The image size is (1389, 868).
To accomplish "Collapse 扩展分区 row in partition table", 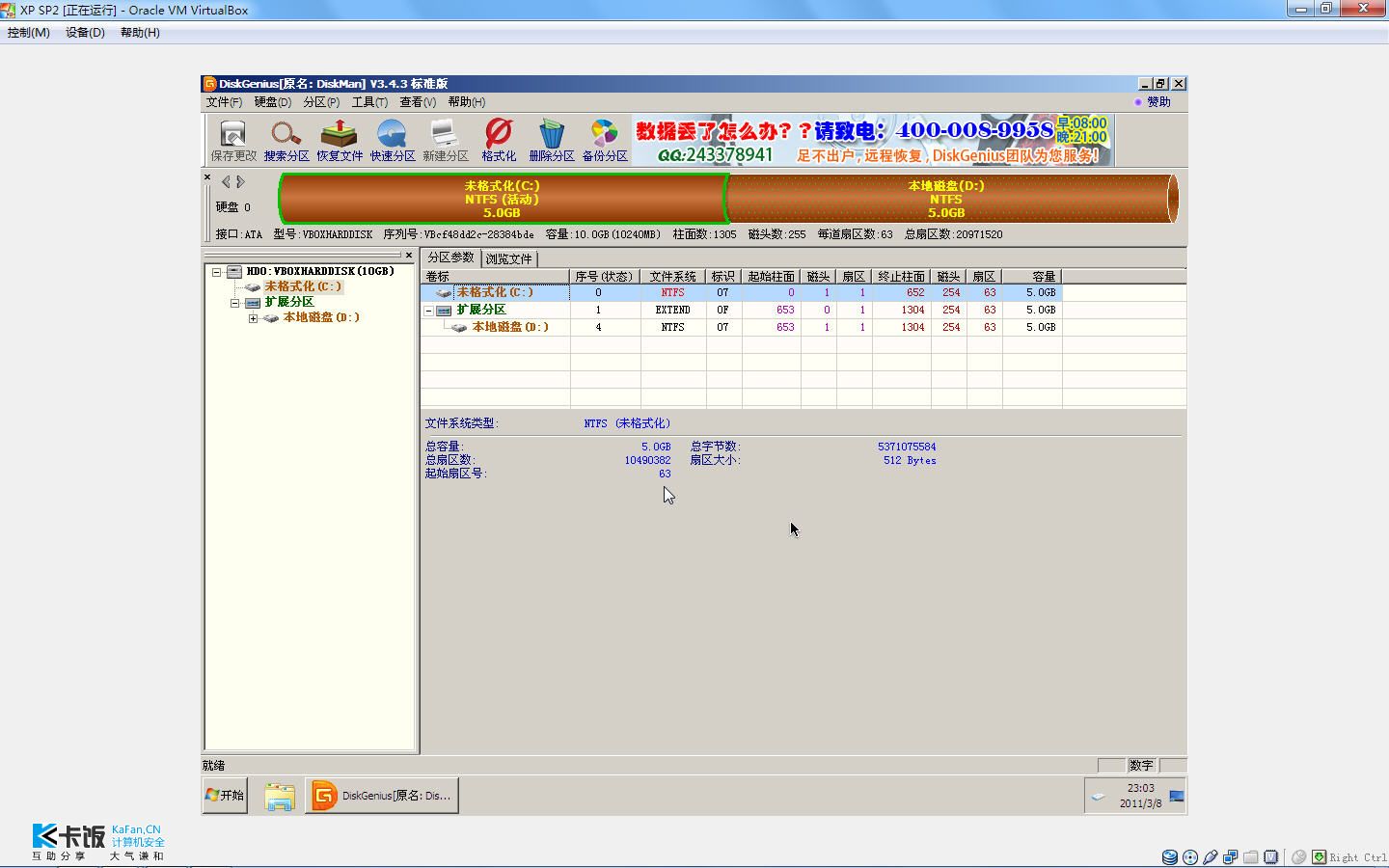I will point(428,311).
